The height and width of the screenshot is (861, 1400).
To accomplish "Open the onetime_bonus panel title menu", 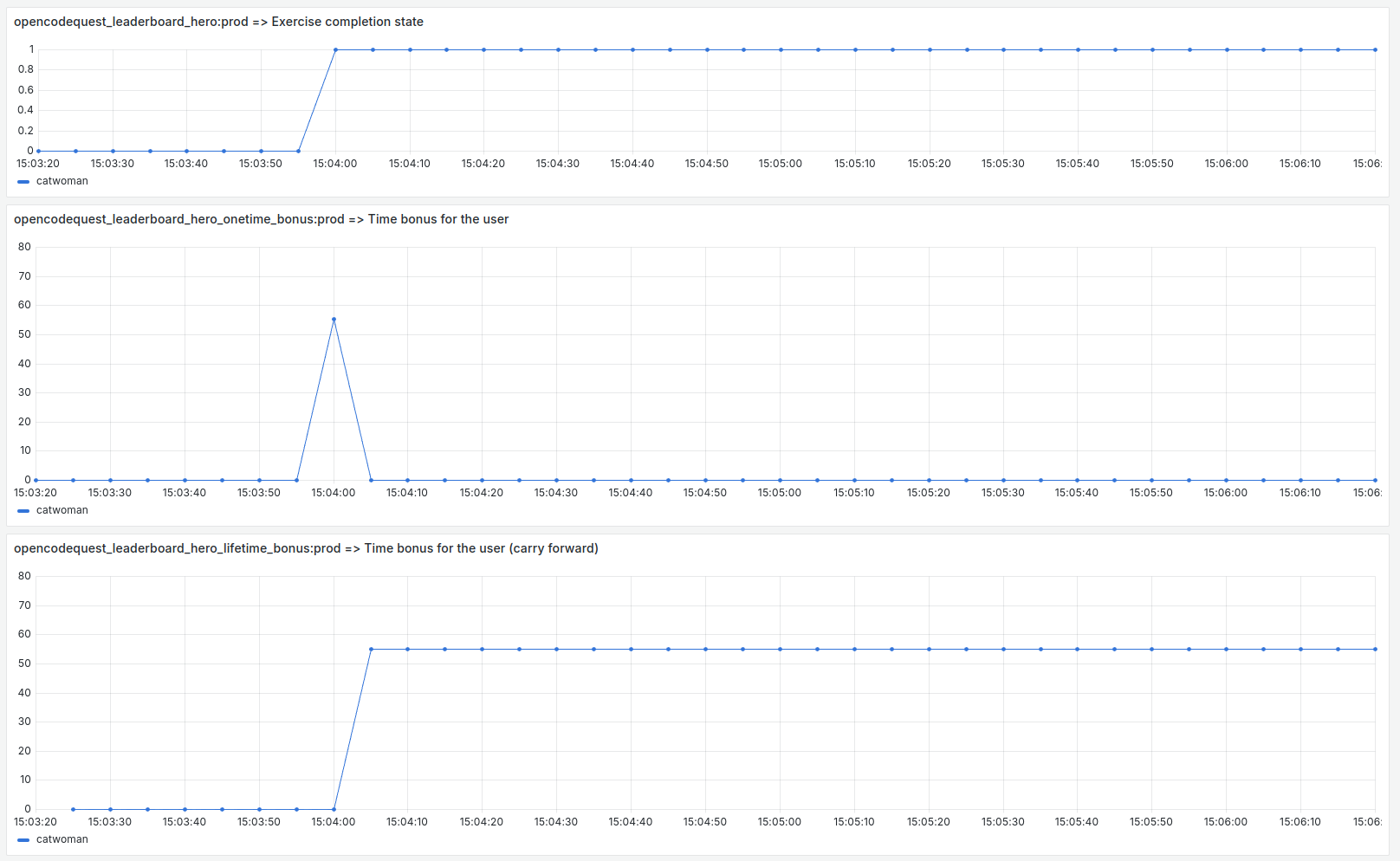I will (x=261, y=219).
